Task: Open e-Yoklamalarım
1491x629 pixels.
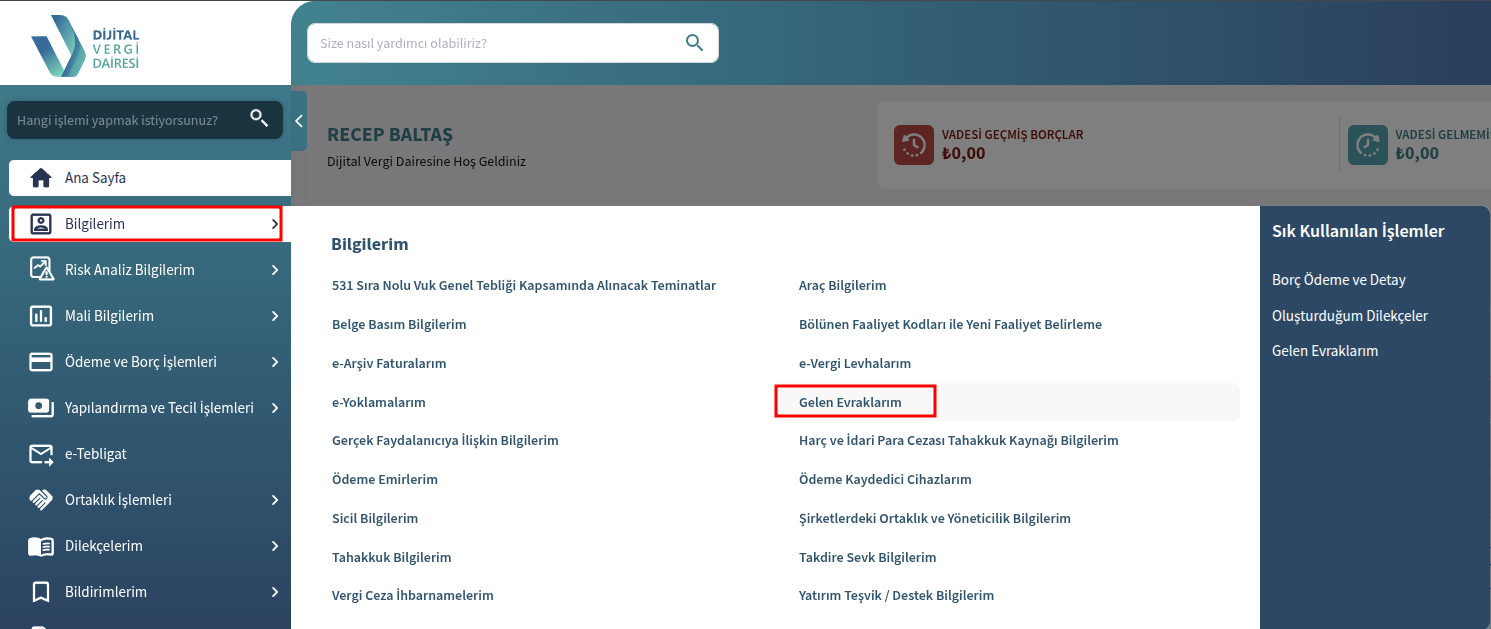Action: click(x=379, y=402)
